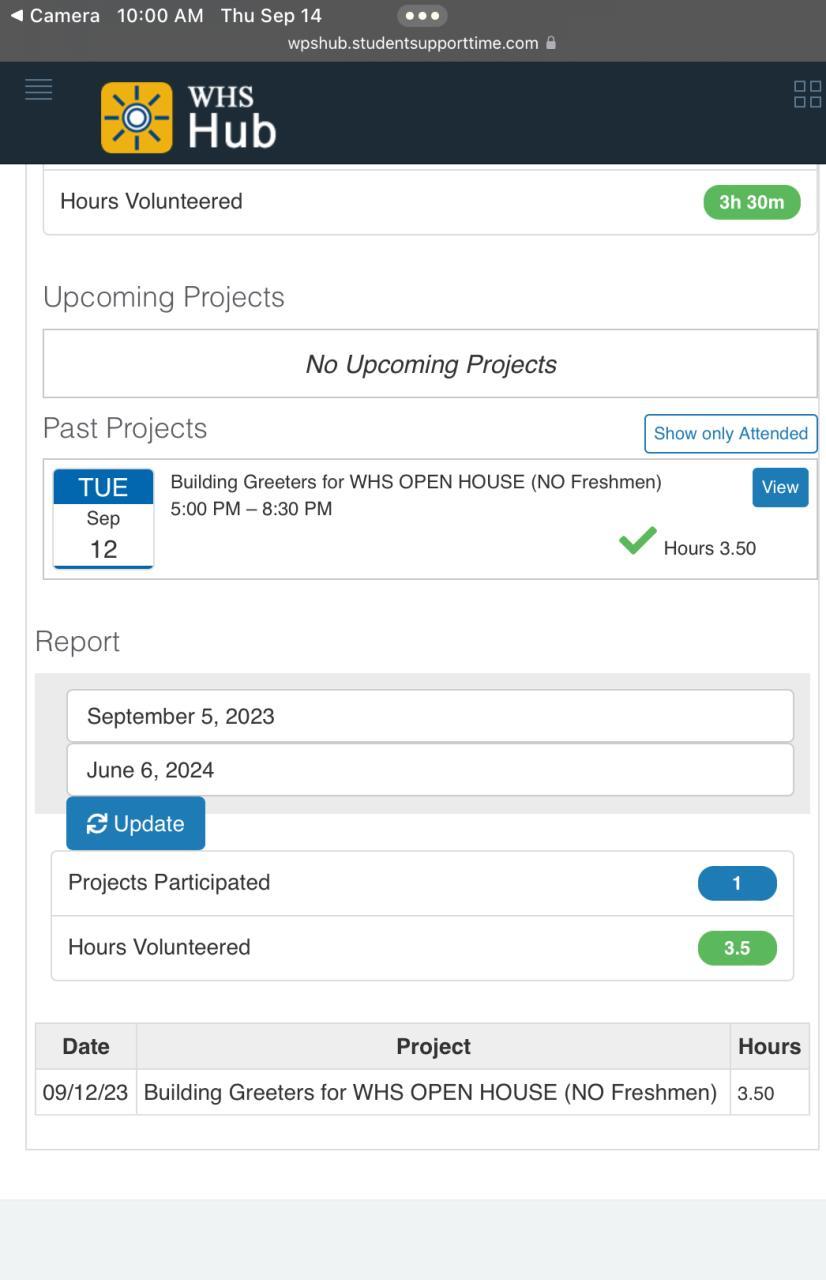The height and width of the screenshot is (1280, 826).
Task: Tap the padlock icon in the address bar
Action: coord(551,43)
